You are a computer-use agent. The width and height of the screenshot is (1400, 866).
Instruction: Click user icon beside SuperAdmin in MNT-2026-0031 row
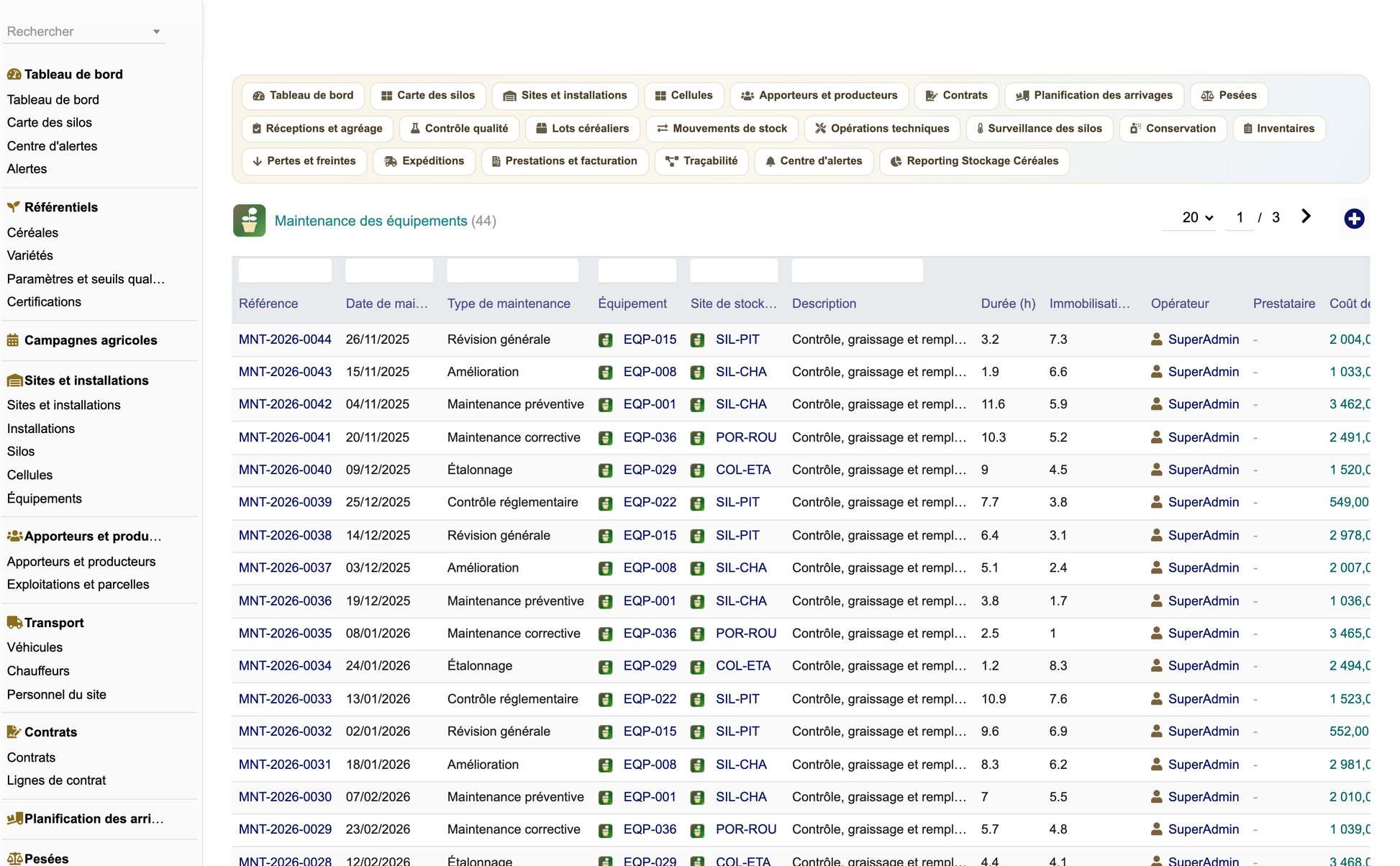[1157, 764]
